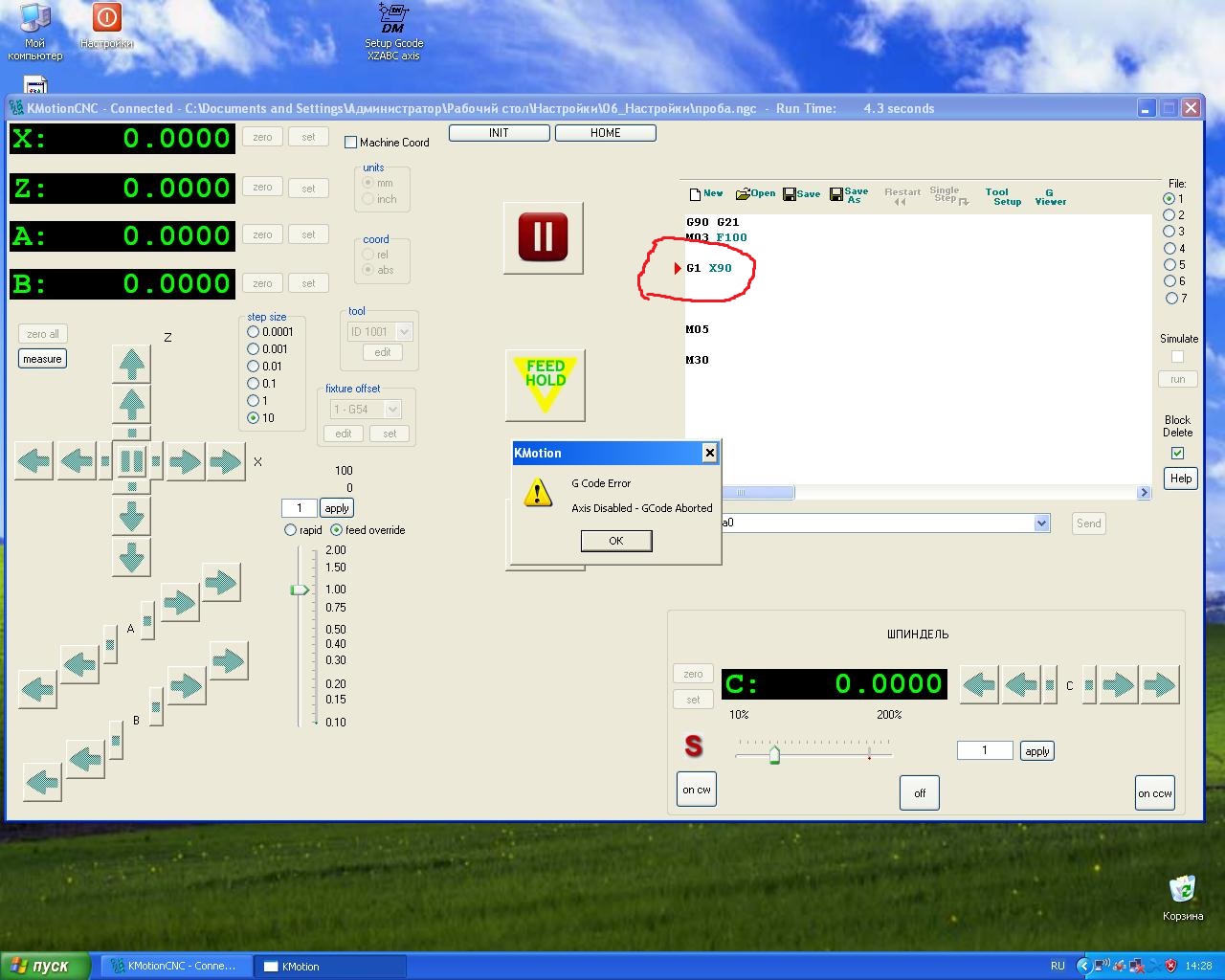
Task: Turn spindle on ccw
Action: tap(1155, 792)
